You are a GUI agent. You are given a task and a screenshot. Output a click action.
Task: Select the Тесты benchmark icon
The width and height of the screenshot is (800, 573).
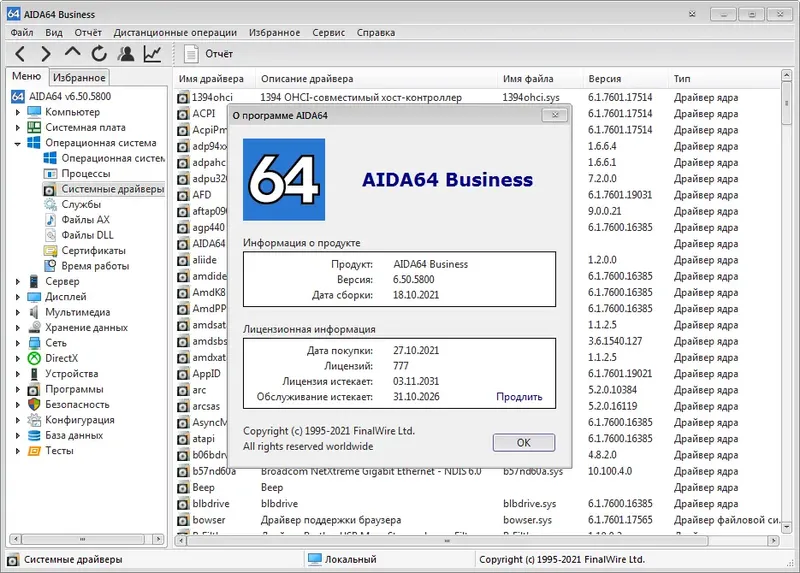click(x=34, y=451)
